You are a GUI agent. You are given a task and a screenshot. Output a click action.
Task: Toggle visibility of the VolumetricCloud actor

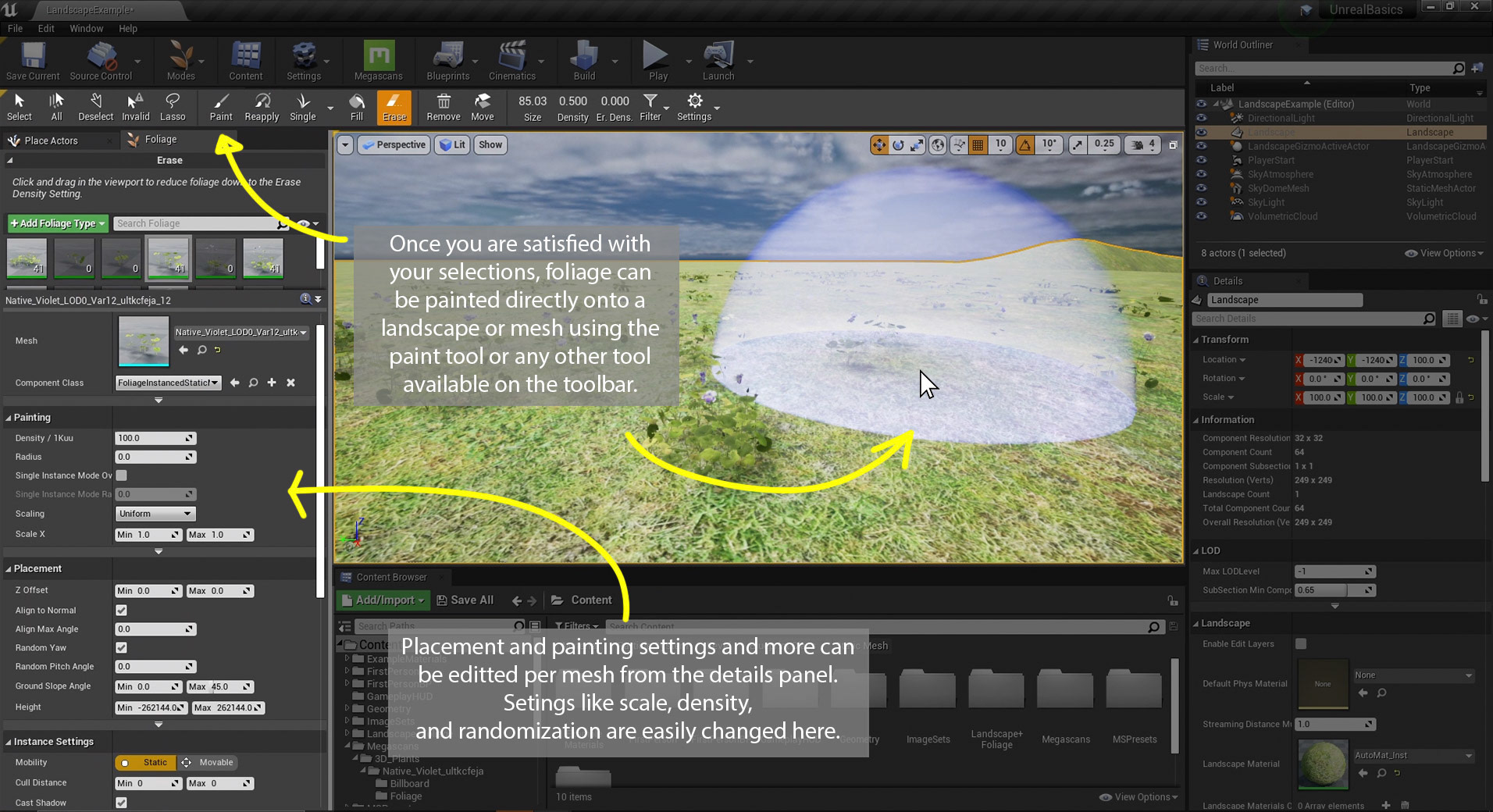1202,216
